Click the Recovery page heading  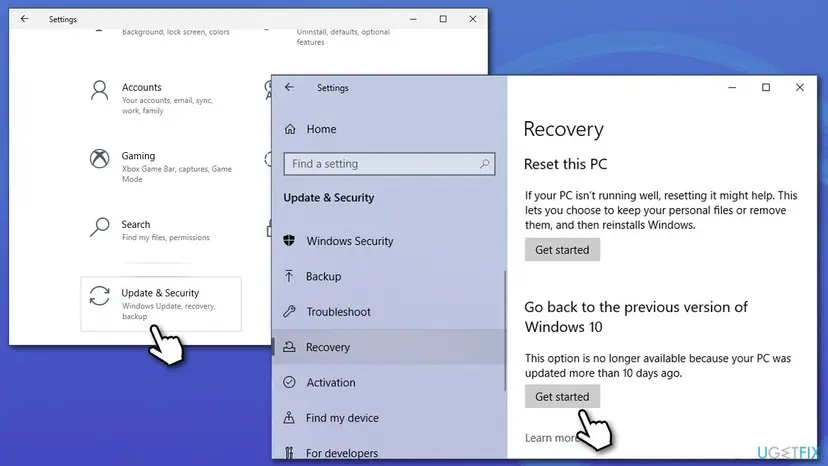(563, 129)
